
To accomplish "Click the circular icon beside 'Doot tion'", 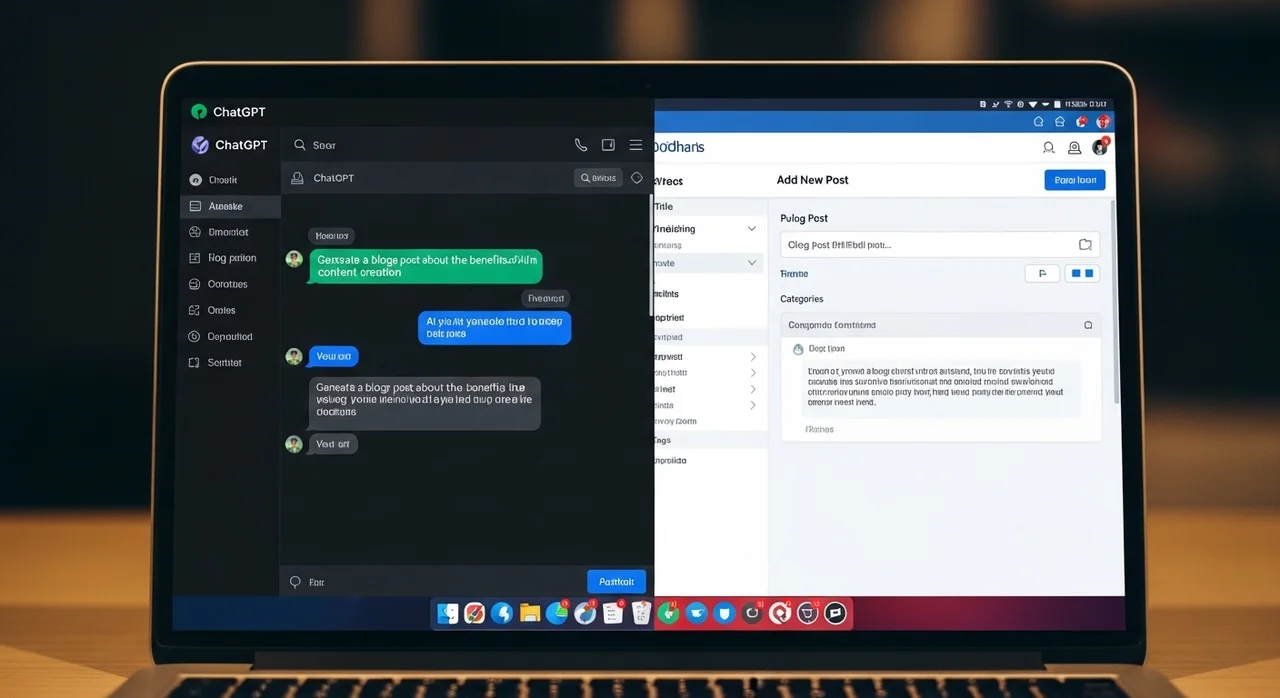I will pos(798,349).
